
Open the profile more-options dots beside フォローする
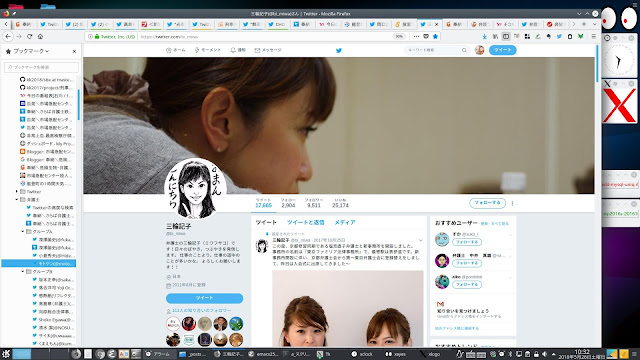point(512,203)
